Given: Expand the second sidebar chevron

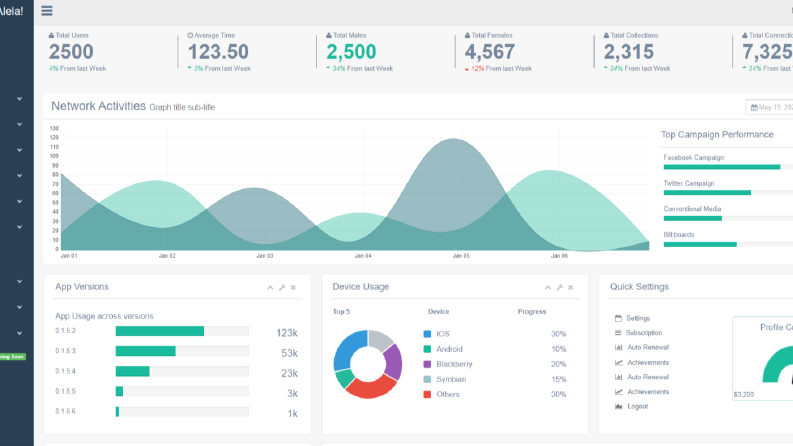Looking at the screenshot, I should click(20, 124).
